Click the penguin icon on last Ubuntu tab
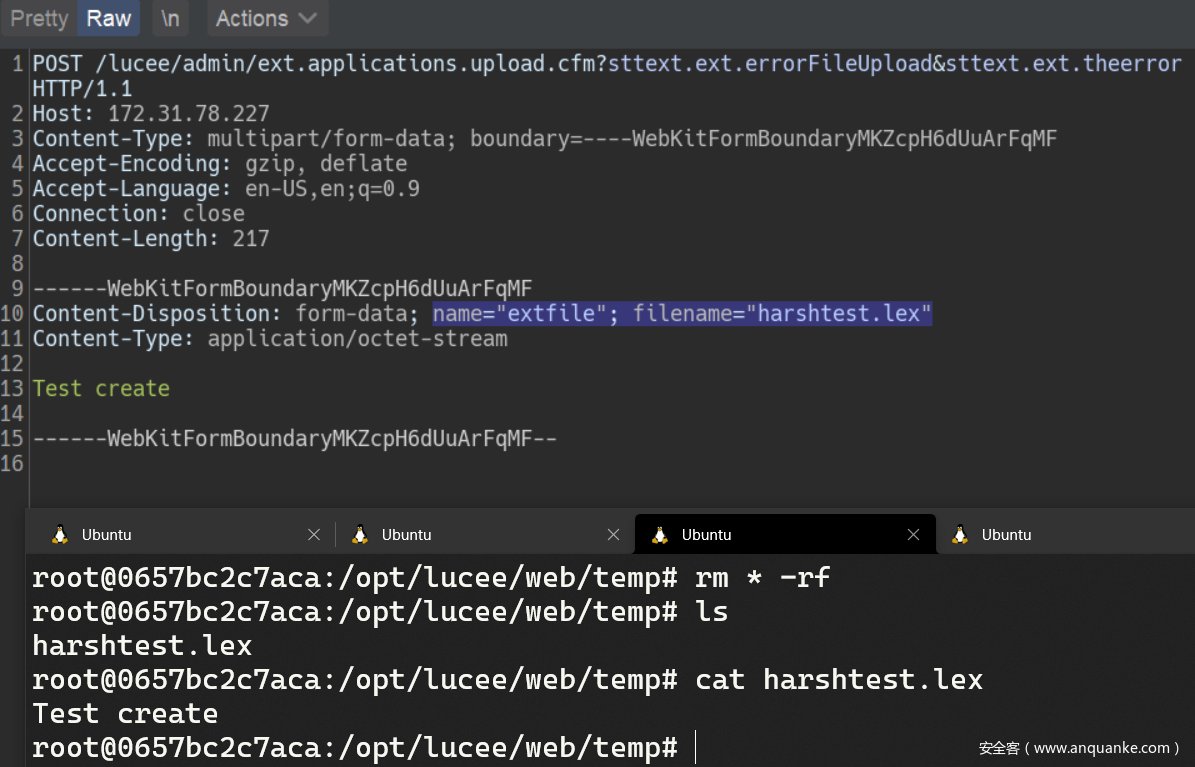This screenshot has height=767, width=1195. pyautogui.click(x=960, y=535)
